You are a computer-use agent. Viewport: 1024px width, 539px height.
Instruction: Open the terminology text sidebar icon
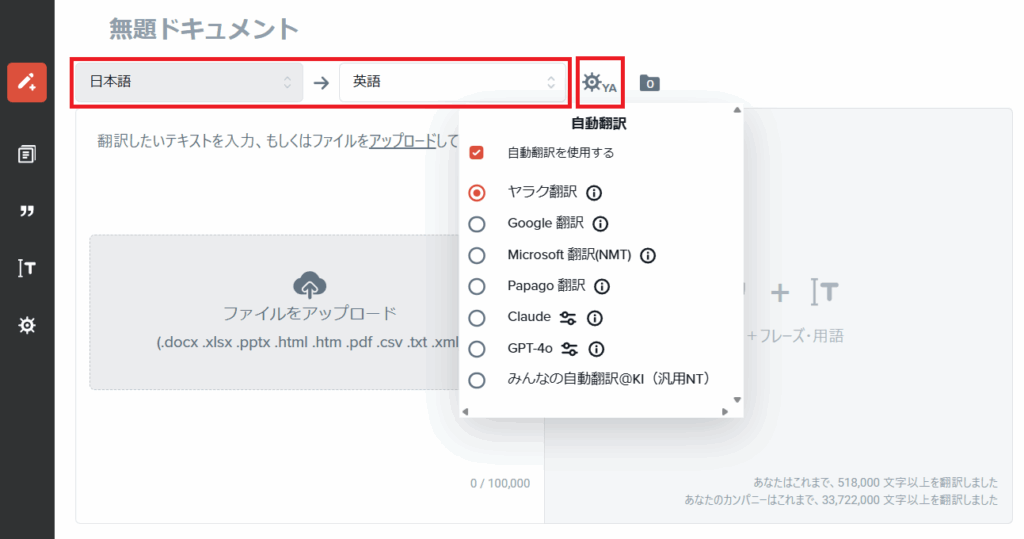[27, 268]
